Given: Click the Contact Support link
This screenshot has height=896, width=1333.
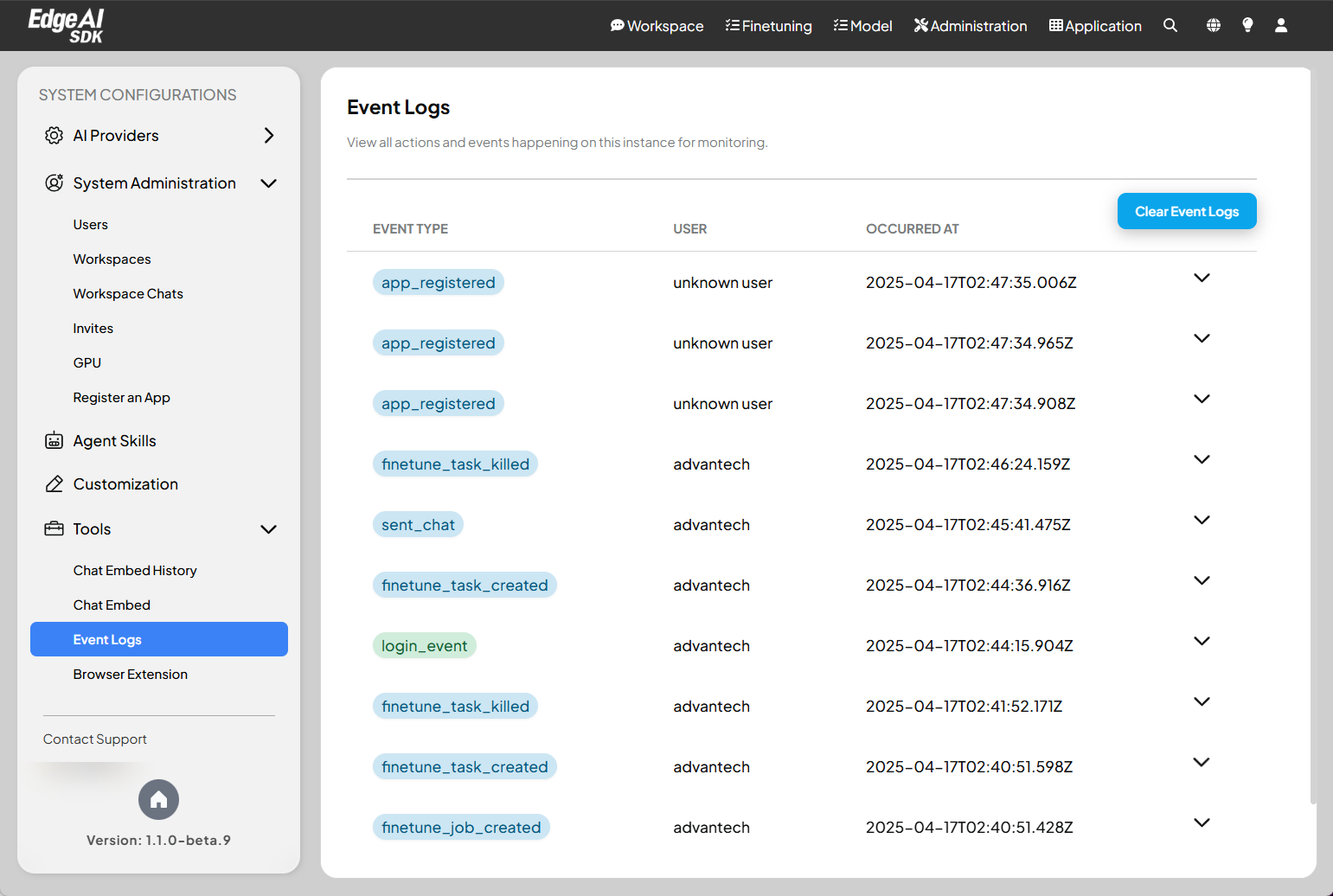Looking at the screenshot, I should point(95,739).
